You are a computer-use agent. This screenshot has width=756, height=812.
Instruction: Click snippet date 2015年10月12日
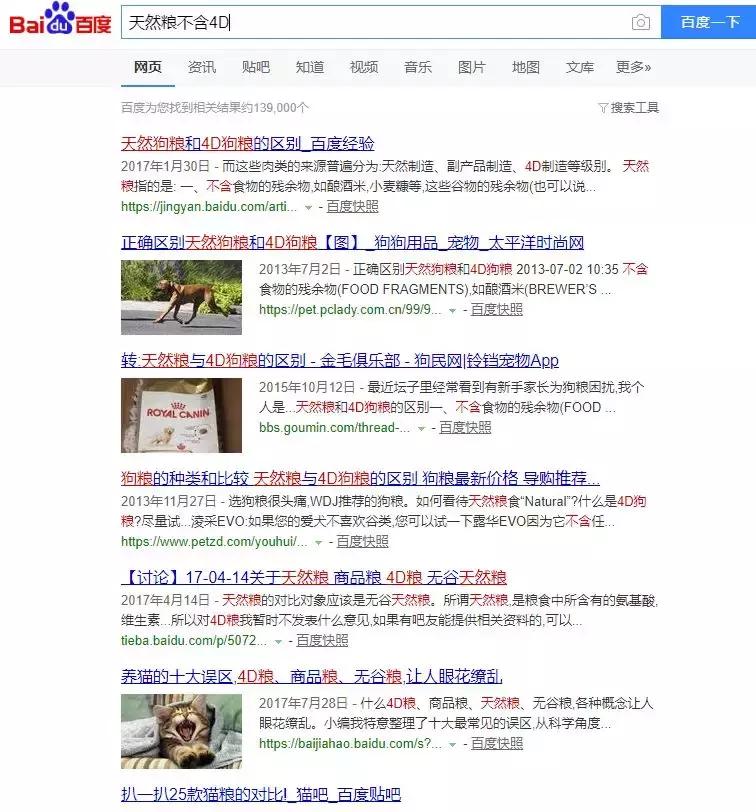pyautogui.click(x=307, y=387)
